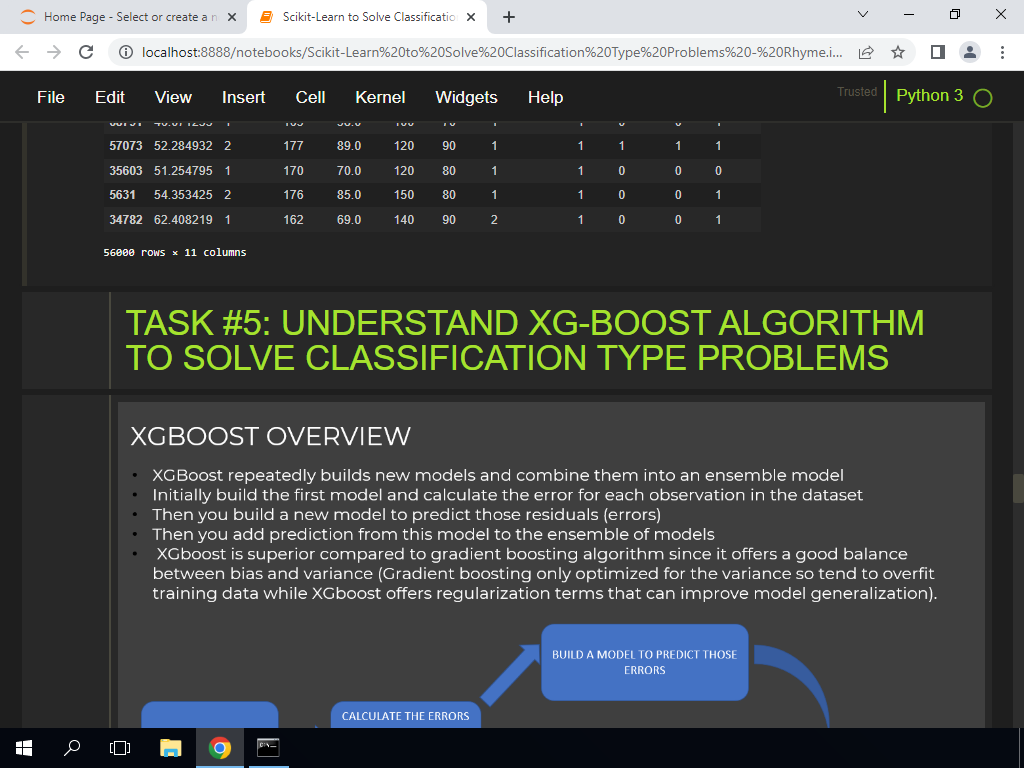This screenshot has height=768, width=1024.
Task: Click the bullet about predicting residuals (errors)
Action: 406,515
